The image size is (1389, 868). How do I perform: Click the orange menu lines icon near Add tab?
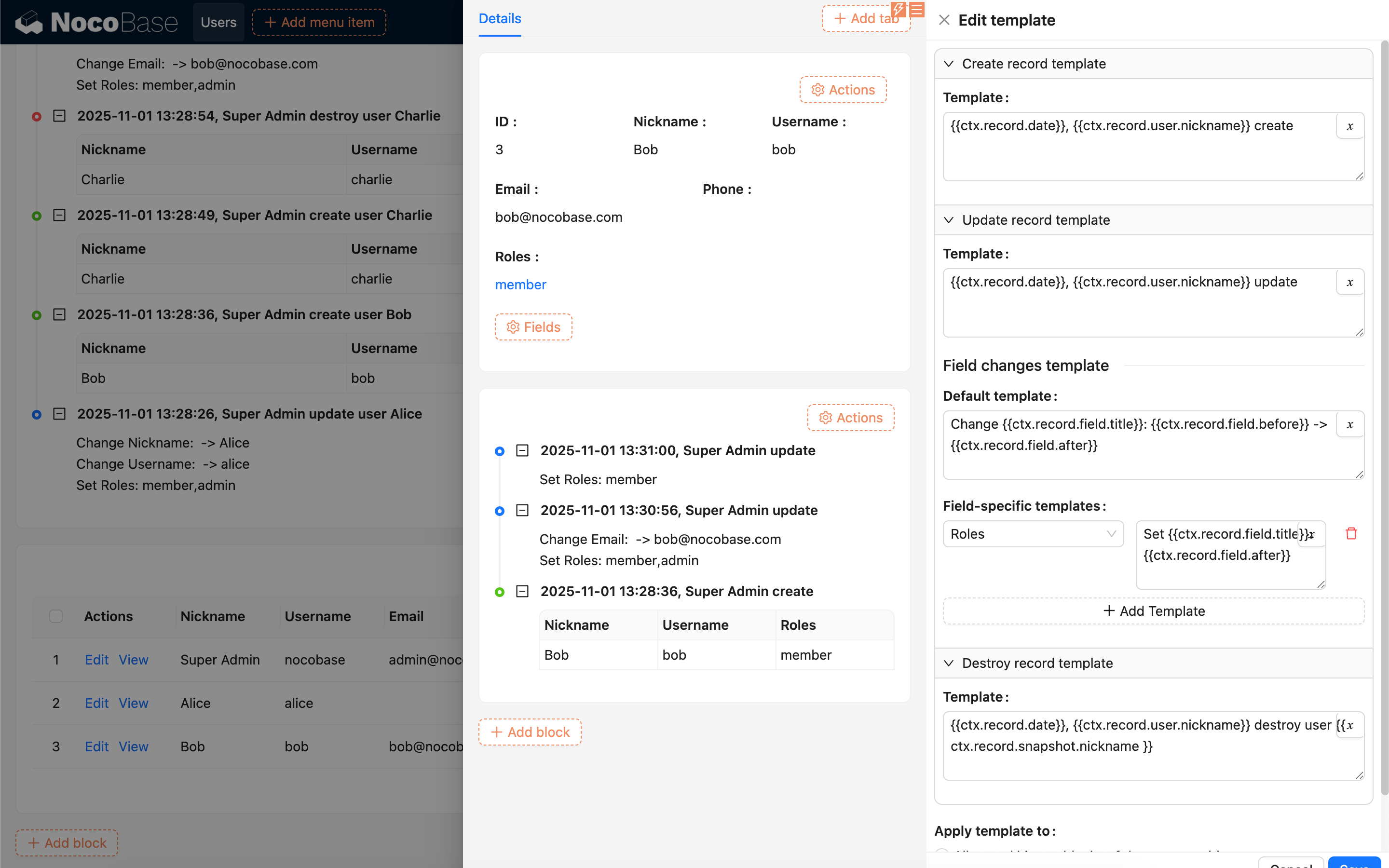pyautogui.click(x=917, y=9)
